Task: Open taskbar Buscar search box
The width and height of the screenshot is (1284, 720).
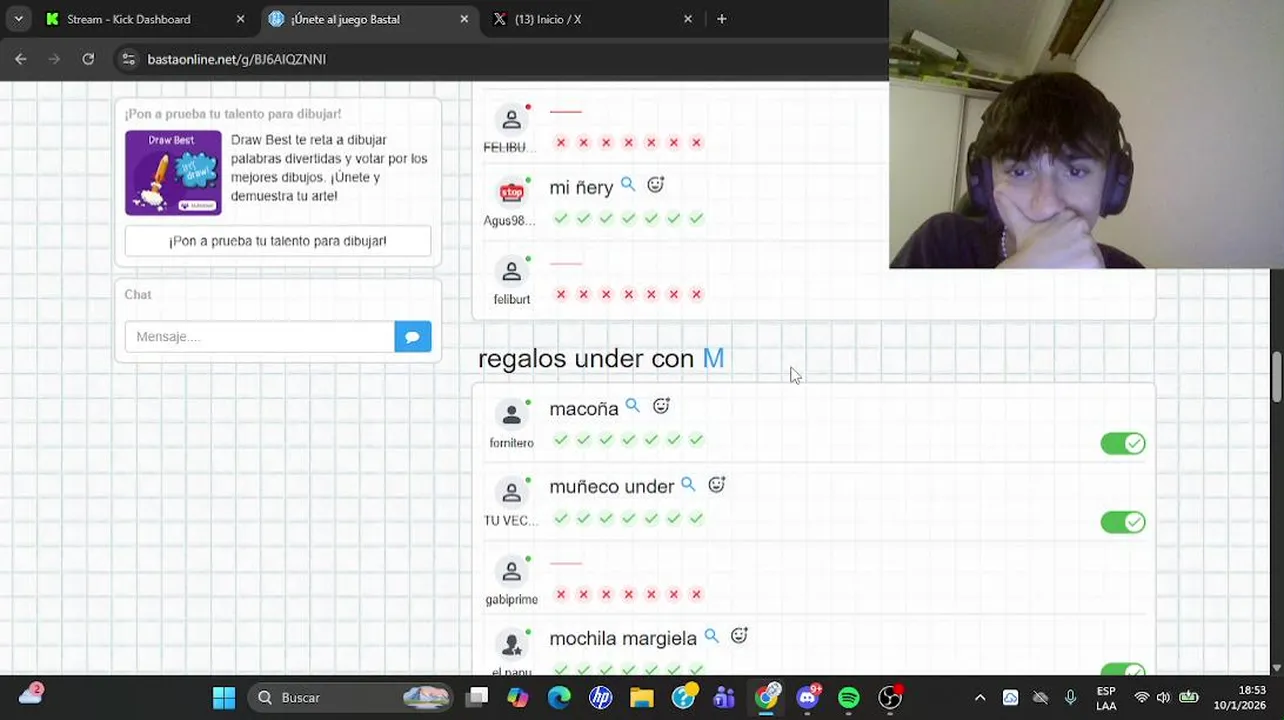Action: coord(348,698)
